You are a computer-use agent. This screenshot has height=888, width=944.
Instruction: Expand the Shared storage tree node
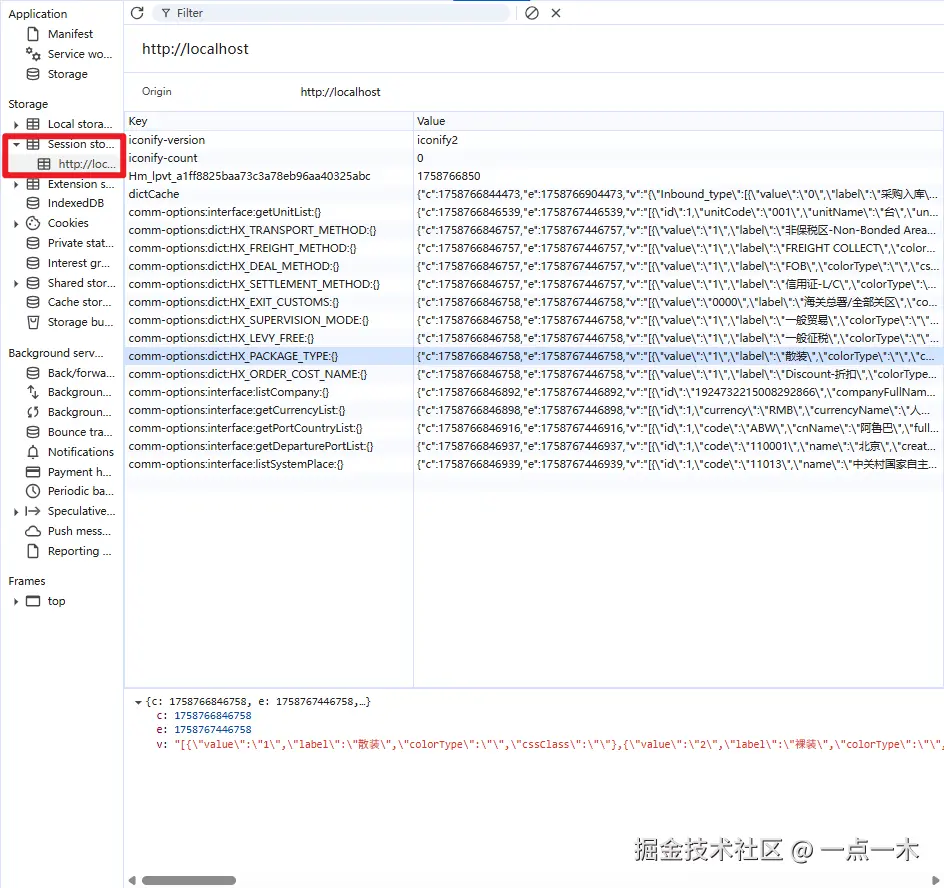[16, 283]
